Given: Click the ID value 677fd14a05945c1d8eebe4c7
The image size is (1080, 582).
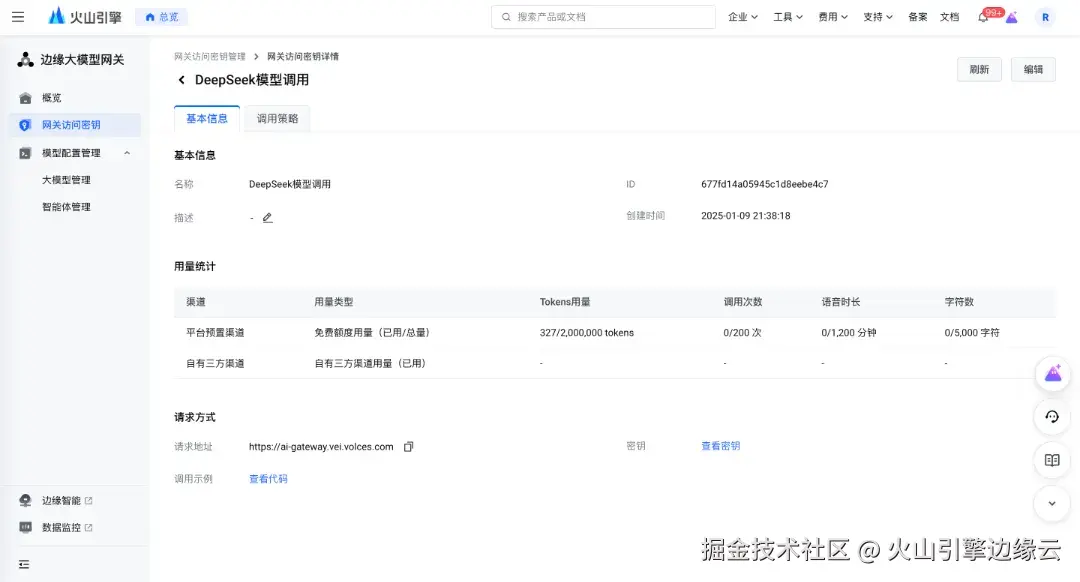Looking at the screenshot, I should pos(765,184).
